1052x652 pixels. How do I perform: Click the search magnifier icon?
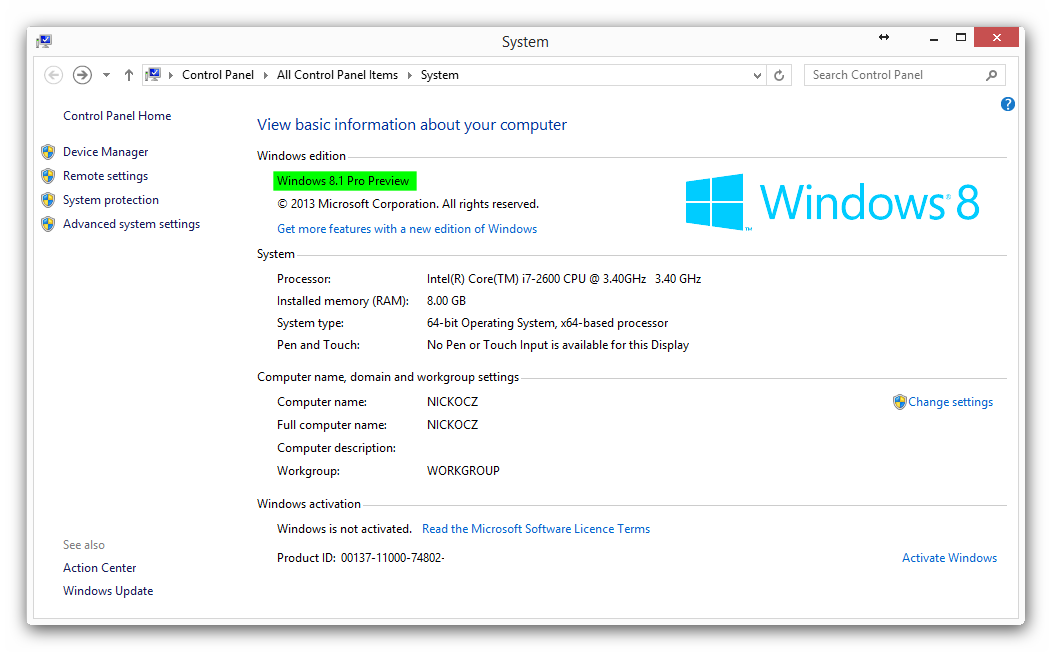[x=992, y=75]
